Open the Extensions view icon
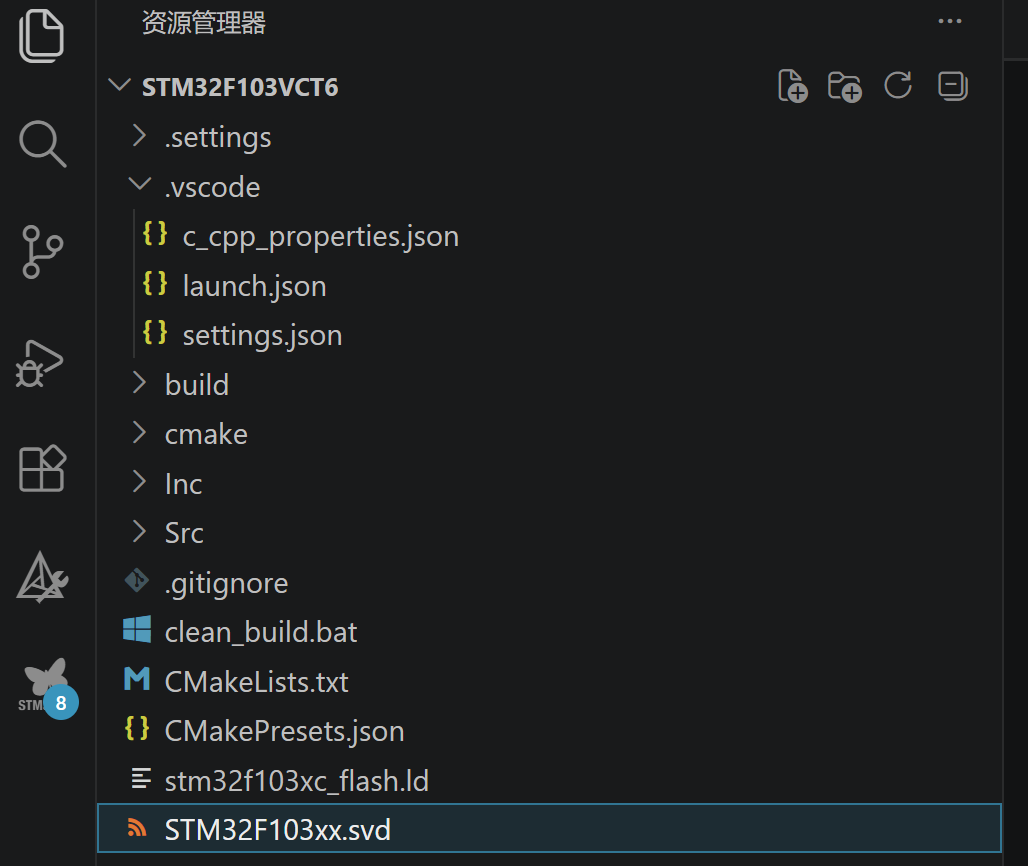This screenshot has height=866, width=1028. (x=42, y=468)
